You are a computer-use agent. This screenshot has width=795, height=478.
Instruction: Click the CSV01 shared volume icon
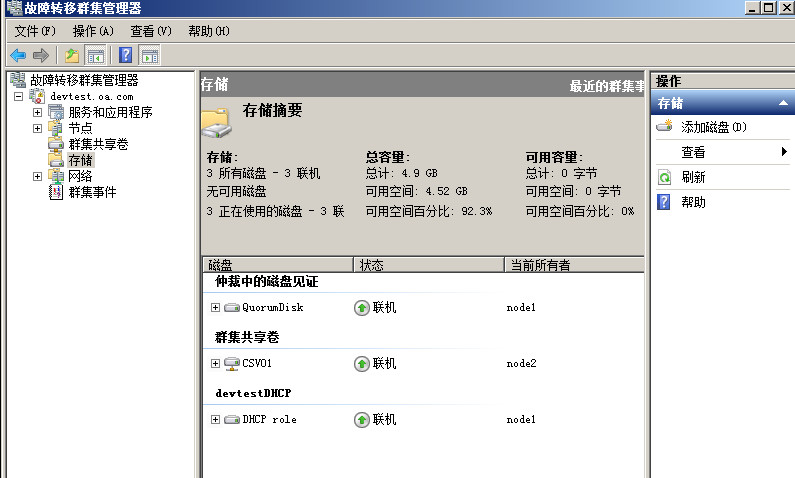(232, 363)
